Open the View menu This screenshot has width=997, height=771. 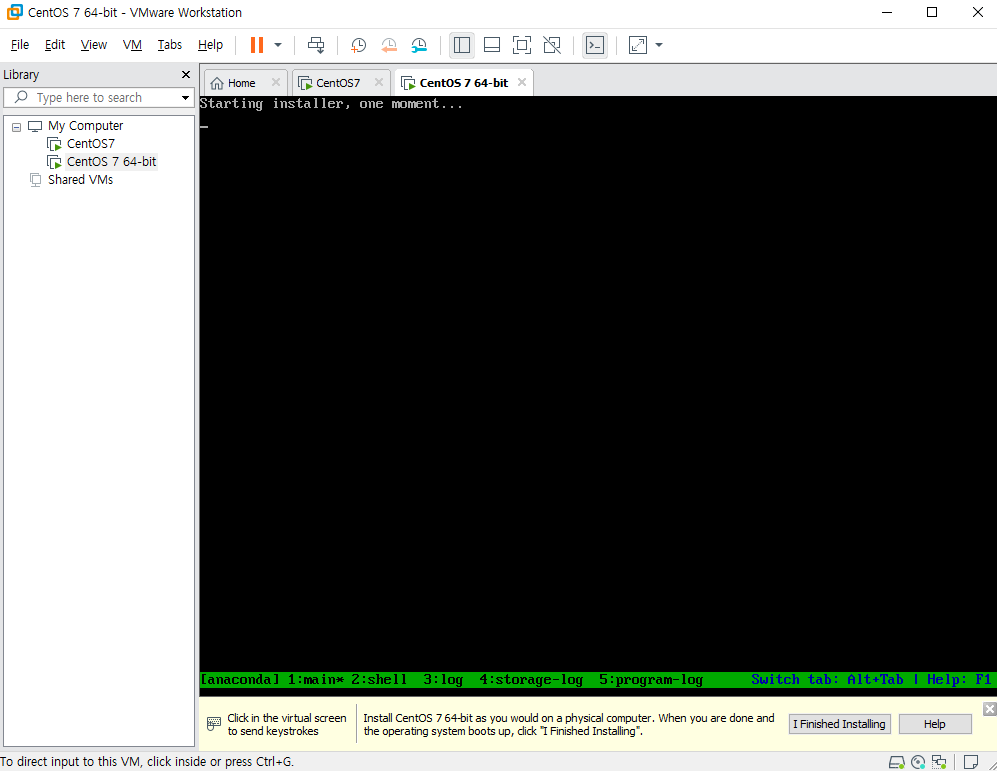point(93,44)
